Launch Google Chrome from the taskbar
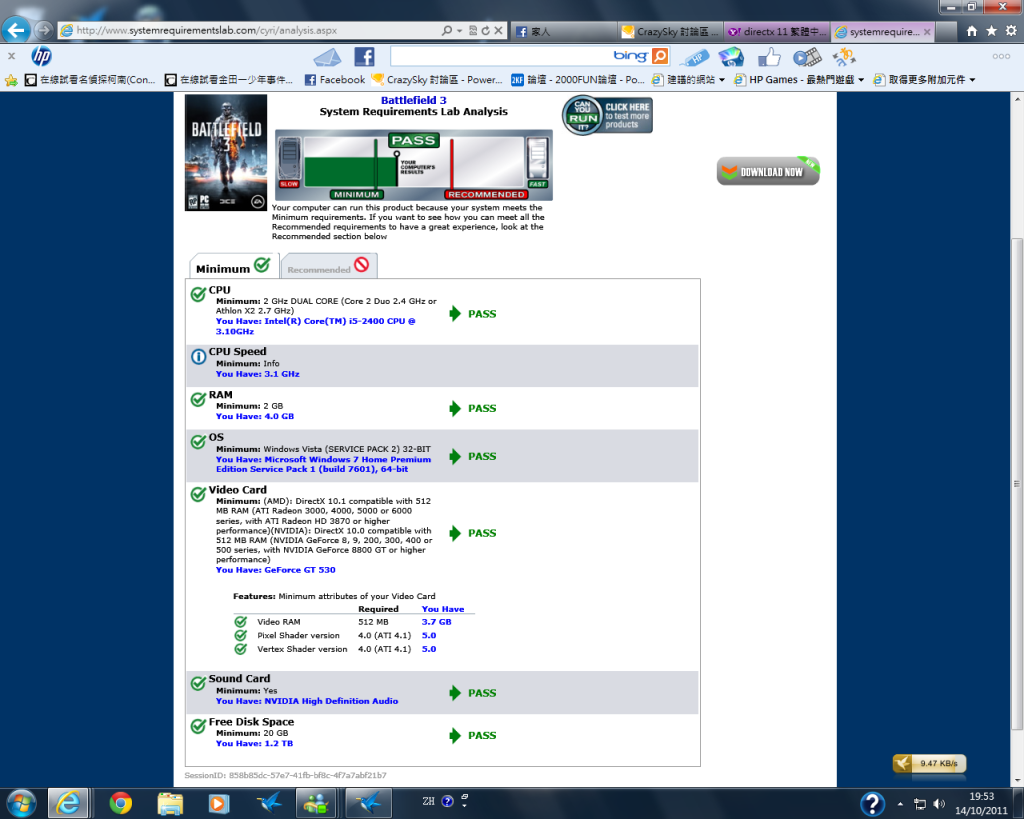Screen dimensions: 1024x819 121,802
